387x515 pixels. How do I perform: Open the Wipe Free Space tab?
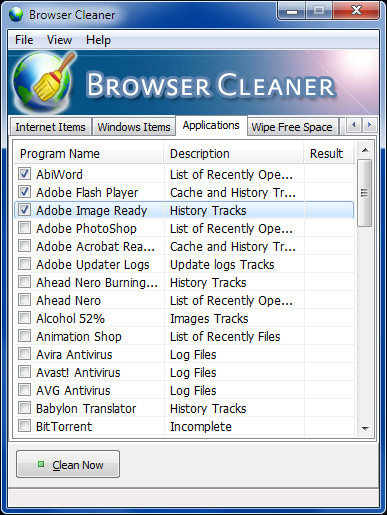[x=292, y=127]
